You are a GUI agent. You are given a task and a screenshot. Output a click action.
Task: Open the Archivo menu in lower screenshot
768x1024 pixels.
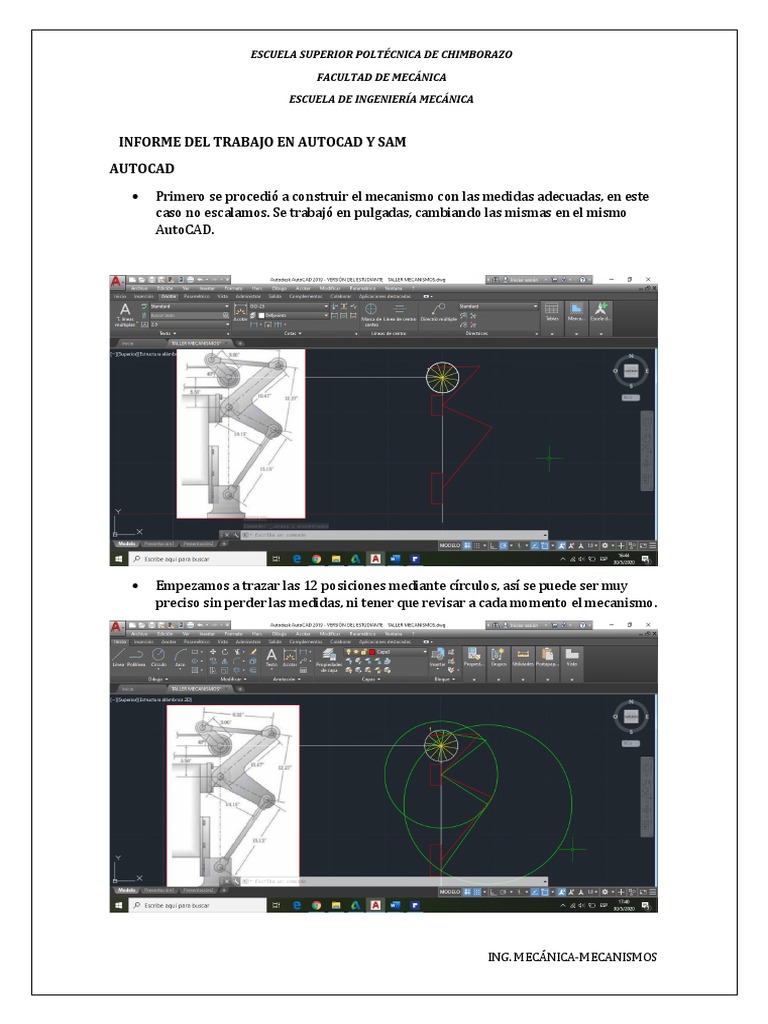[139, 633]
